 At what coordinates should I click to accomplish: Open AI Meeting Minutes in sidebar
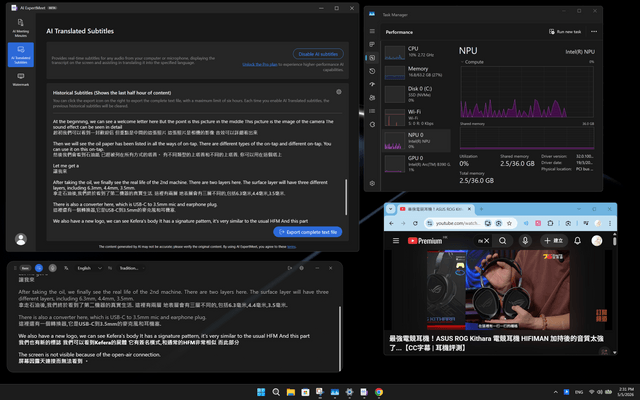pos(21,28)
